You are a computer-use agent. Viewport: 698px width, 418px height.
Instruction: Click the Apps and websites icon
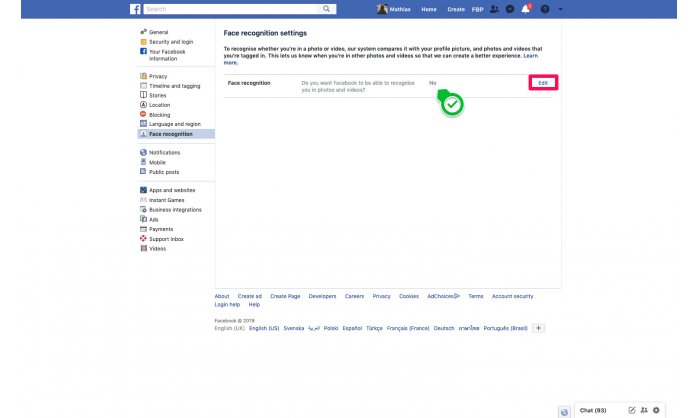143,190
